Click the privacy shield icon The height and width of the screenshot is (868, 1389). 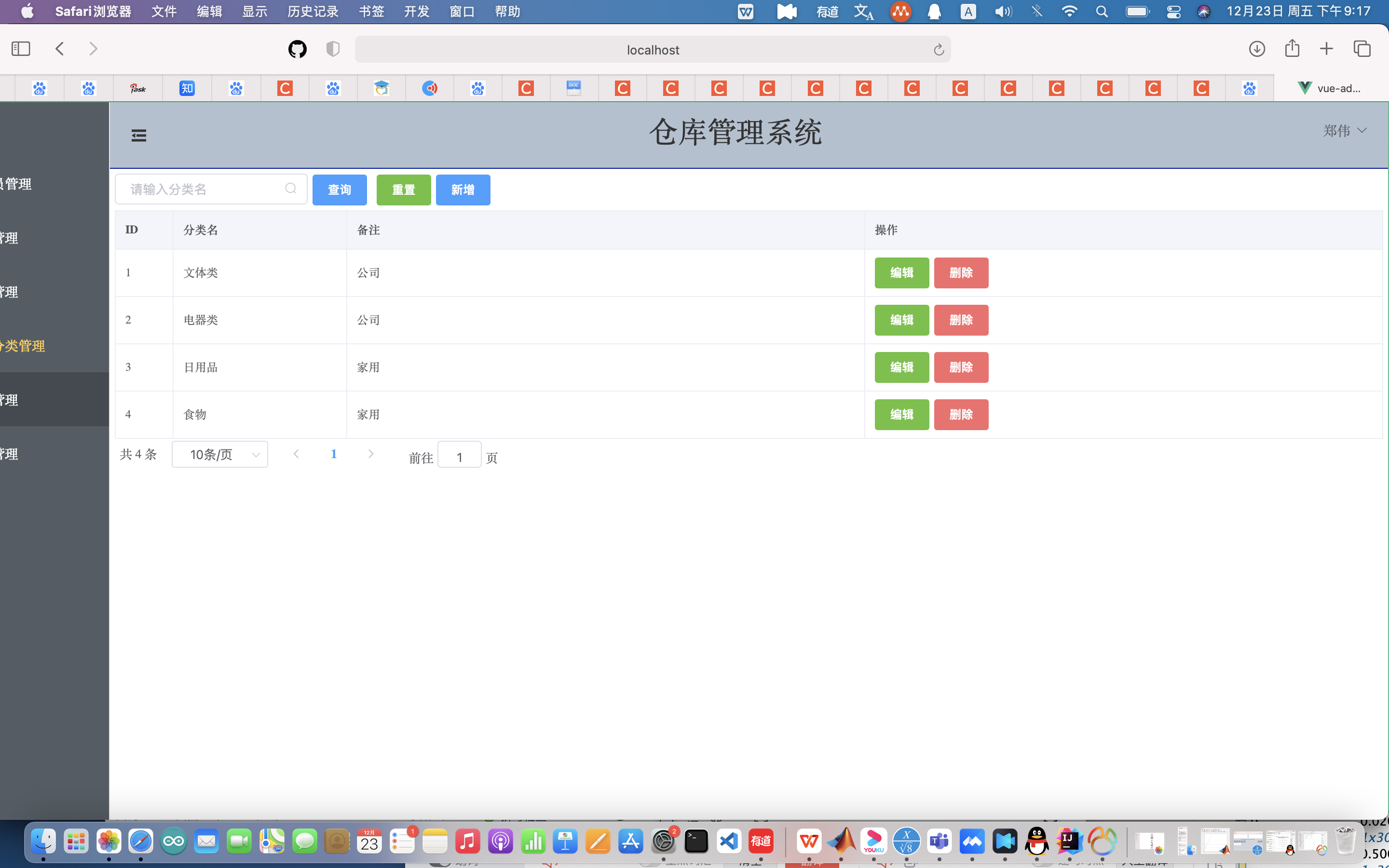[333, 49]
